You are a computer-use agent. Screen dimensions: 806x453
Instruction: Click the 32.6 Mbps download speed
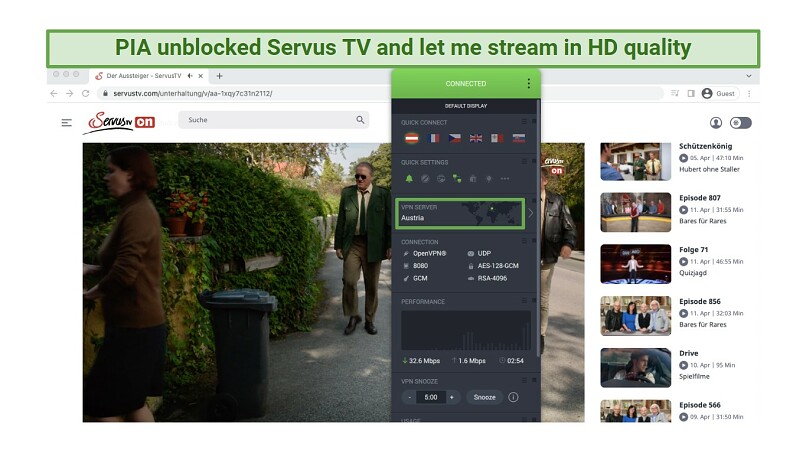[421, 360]
